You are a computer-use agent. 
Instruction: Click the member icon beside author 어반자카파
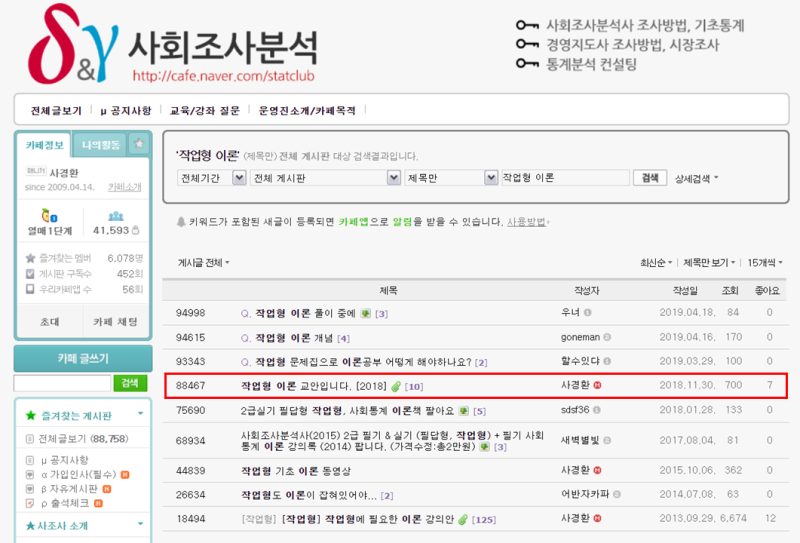click(x=617, y=494)
